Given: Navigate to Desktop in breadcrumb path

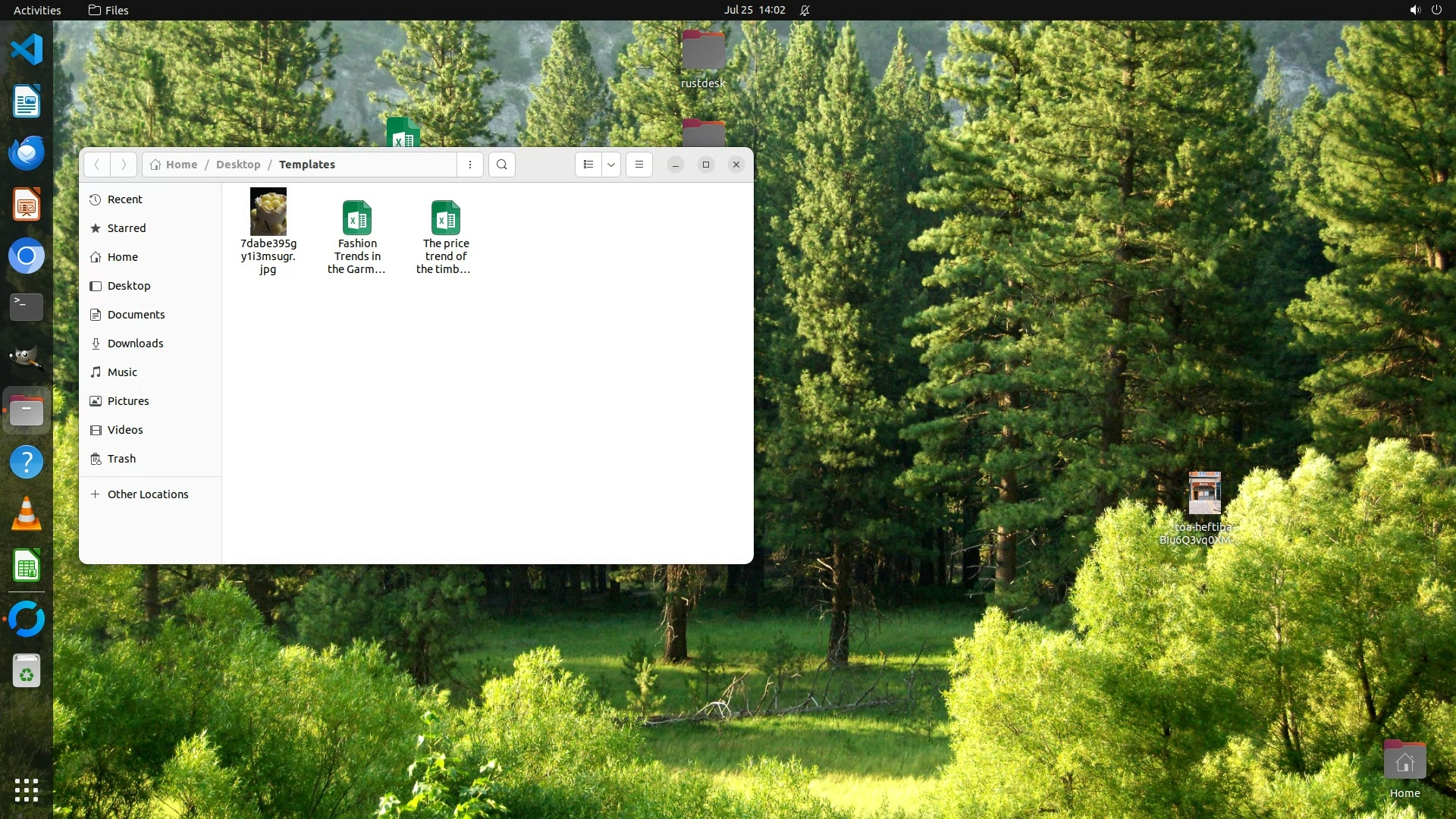Looking at the screenshot, I should 237,165.
